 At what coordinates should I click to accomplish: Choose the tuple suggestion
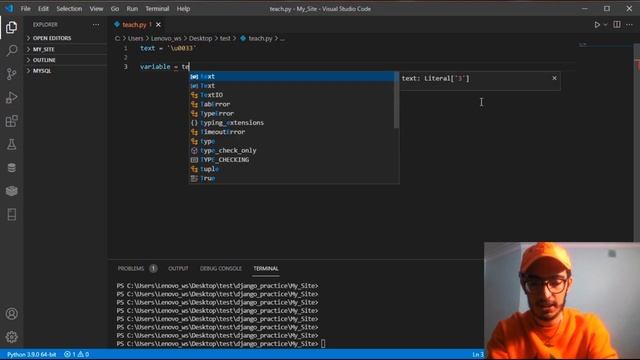click(291, 169)
